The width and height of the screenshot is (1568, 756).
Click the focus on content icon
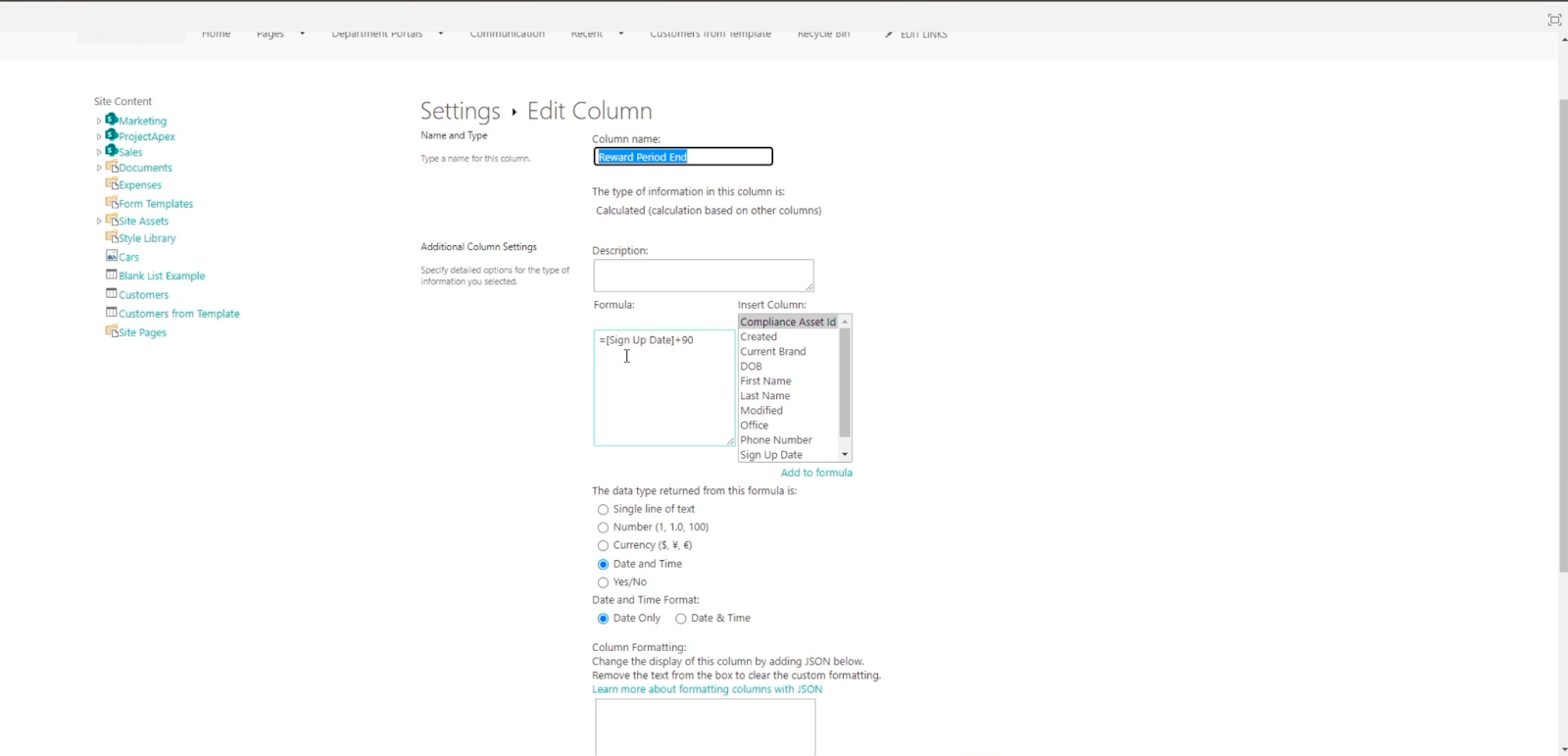(x=1554, y=20)
